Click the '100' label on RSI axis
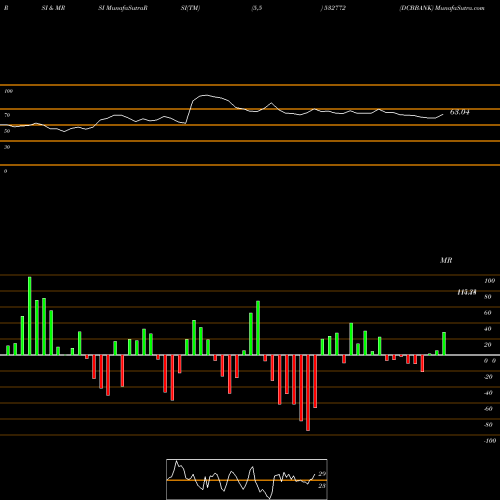Image resolution: width=500 pixels, height=500 pixels. (x=8, y=91)
